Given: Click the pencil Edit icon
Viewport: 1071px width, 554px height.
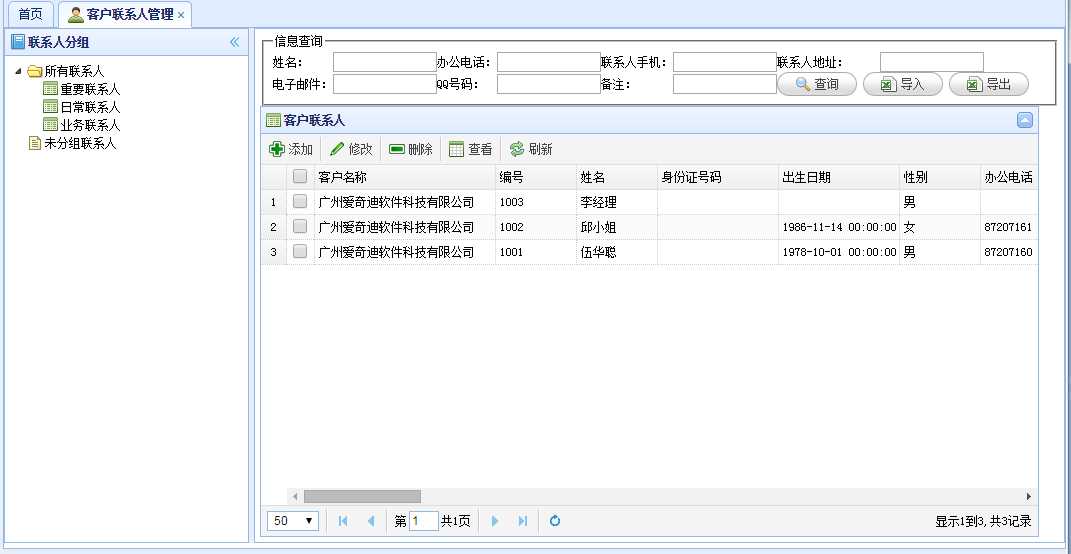Looking at the screenshot, I should coord(337,149).
